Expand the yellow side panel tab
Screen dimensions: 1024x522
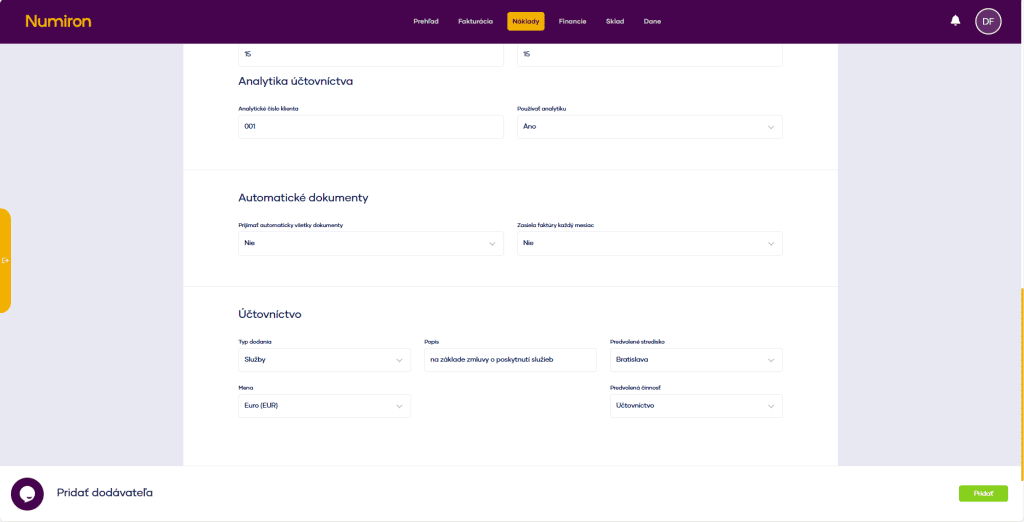(x=6, y=260)
